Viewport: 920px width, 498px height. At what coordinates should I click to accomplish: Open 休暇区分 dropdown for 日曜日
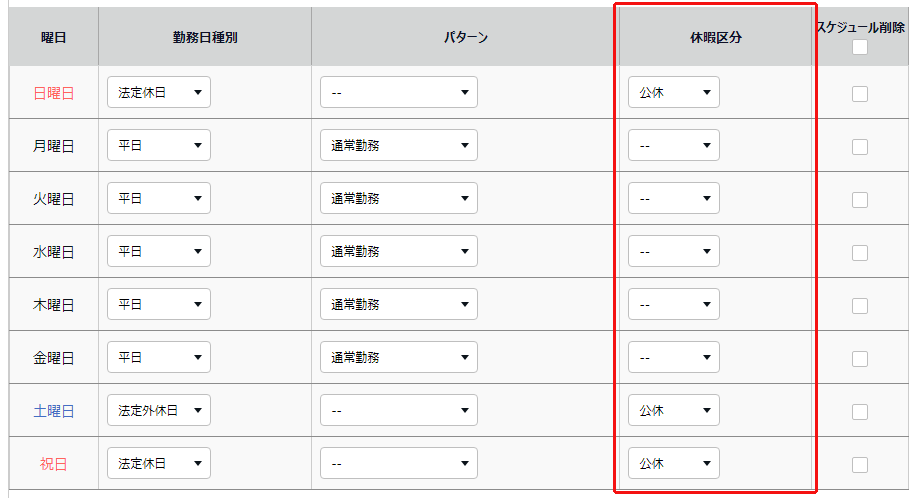(673, 93)
